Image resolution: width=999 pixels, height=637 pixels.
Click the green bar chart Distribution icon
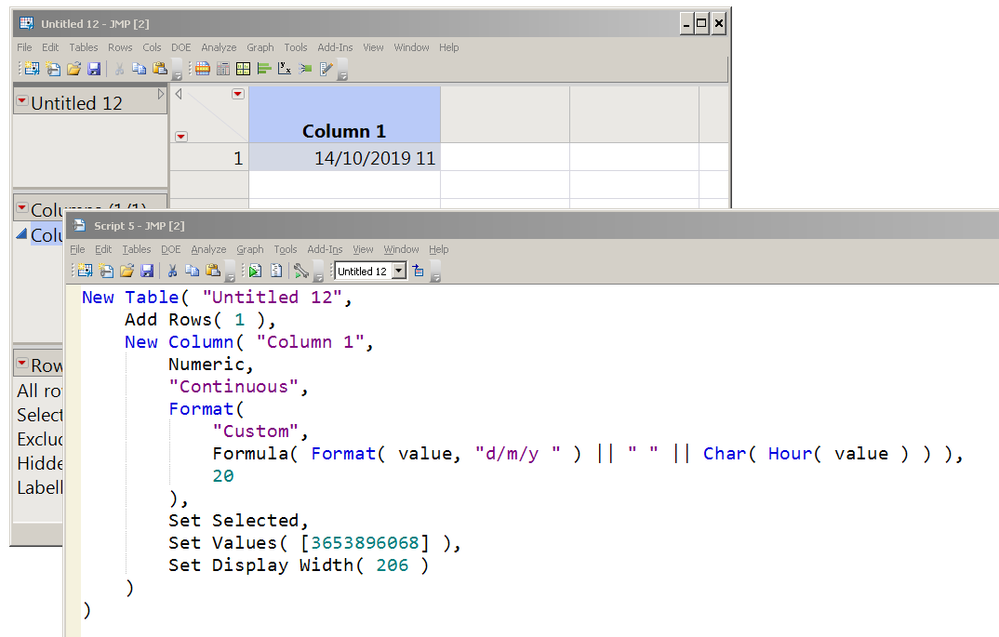click(264, 69)
